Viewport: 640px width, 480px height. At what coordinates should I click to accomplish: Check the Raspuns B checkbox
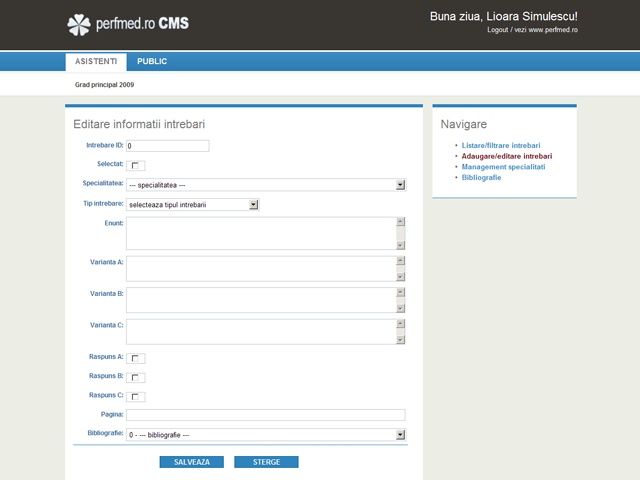[137, 377]
